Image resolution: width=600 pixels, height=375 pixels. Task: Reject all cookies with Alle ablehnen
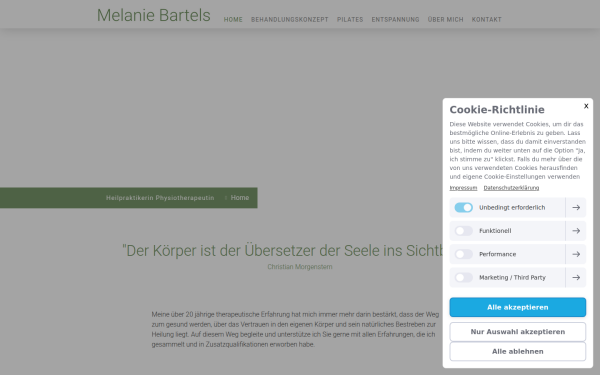tap(517, 351)
